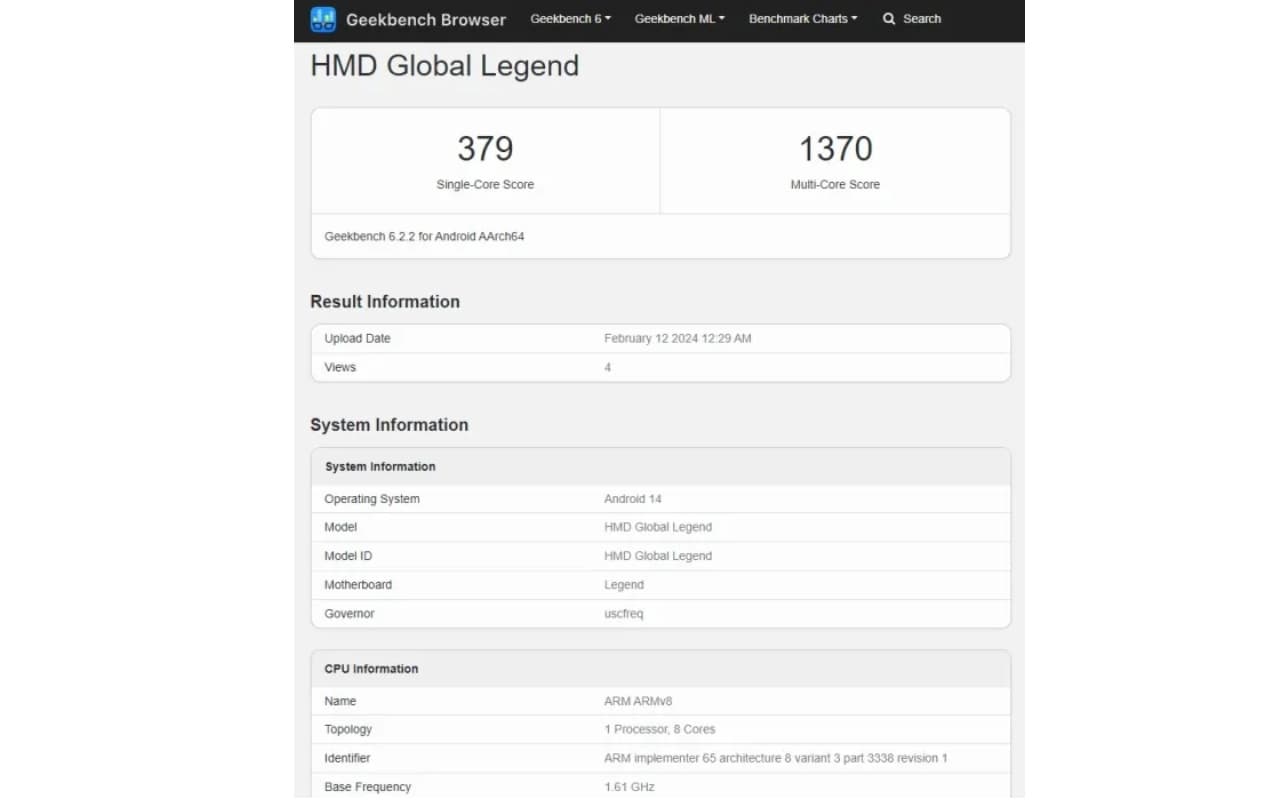Click the magnifying glass search icon

(889, 19)
